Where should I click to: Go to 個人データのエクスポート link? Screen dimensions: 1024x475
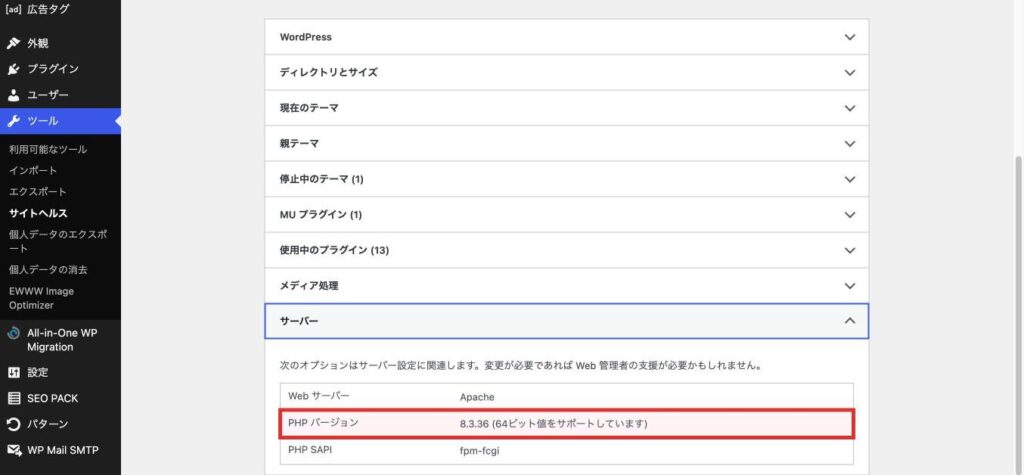click(58, 241)
